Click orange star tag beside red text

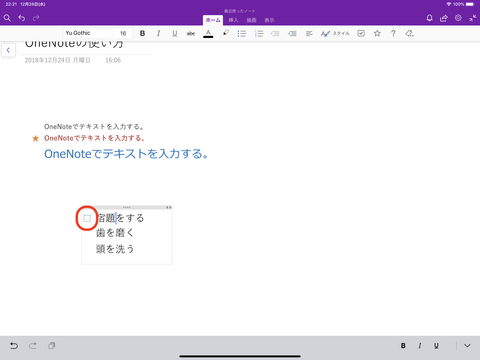35,138
